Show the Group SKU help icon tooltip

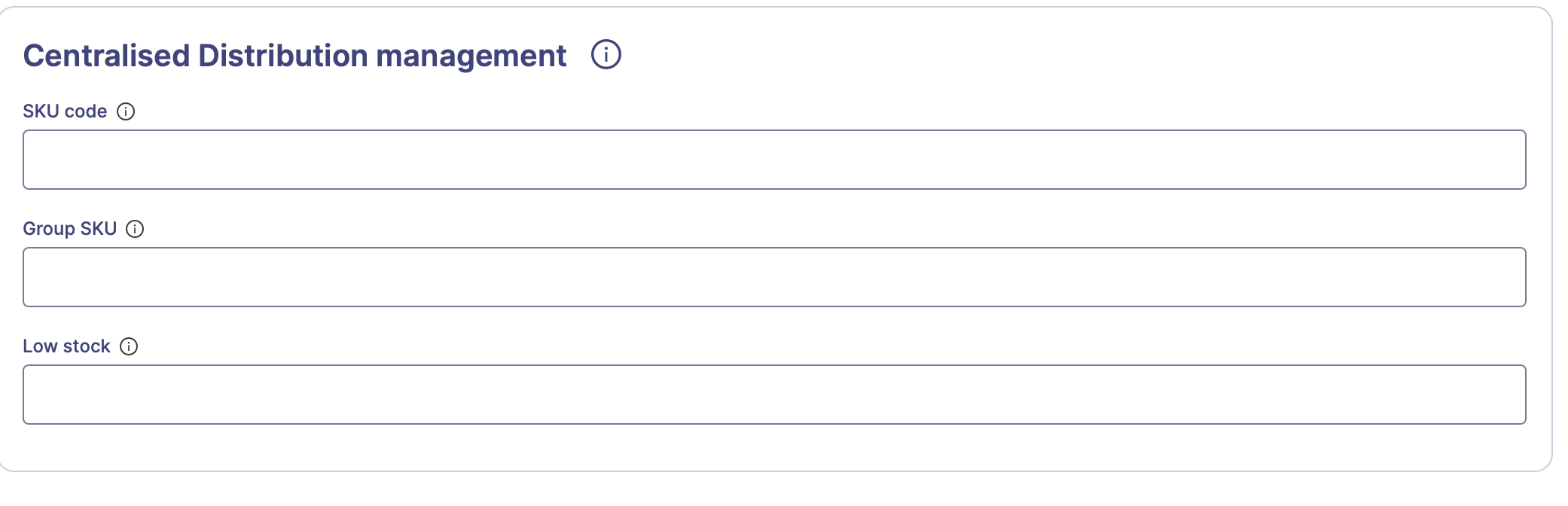click(135, 229)
